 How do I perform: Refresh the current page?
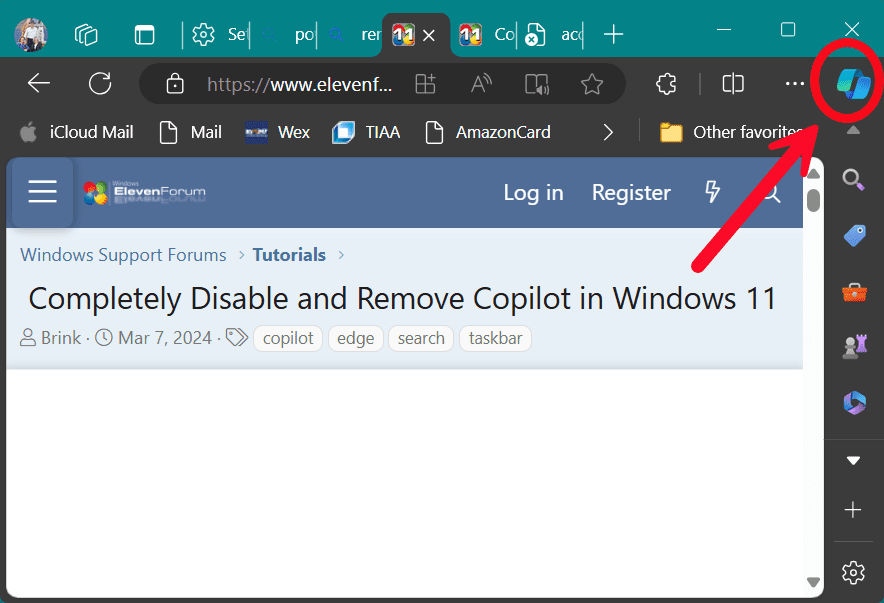point(100,83)
